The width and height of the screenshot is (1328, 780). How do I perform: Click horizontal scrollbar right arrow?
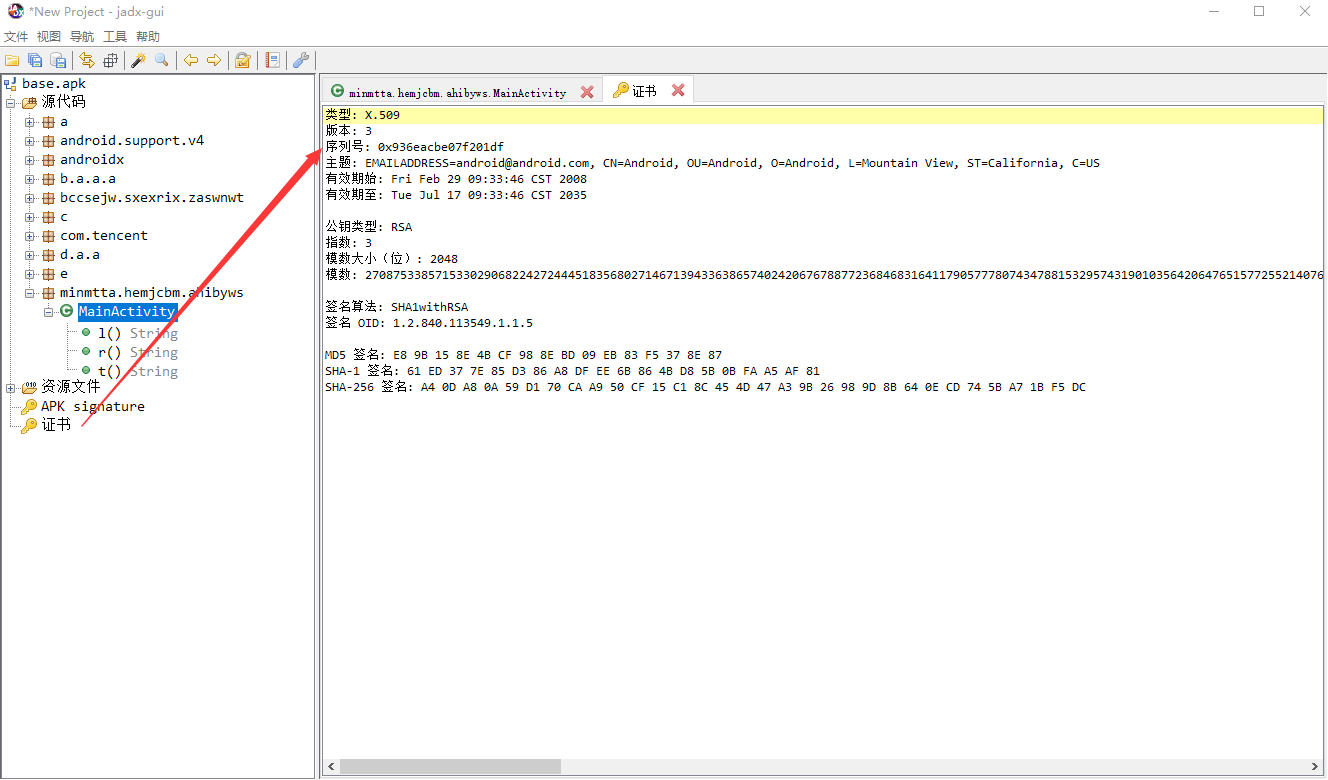click(x=1313, y=766)
